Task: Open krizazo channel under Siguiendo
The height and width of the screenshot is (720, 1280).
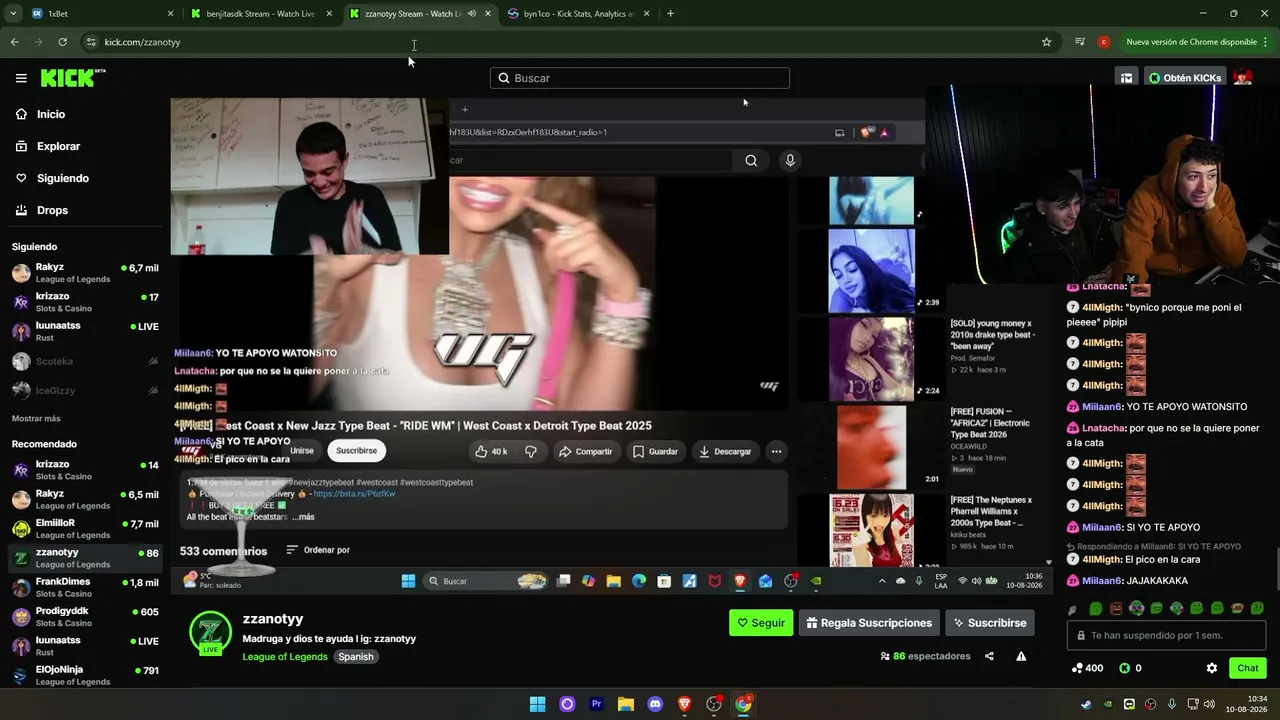Action: [85, 302]
